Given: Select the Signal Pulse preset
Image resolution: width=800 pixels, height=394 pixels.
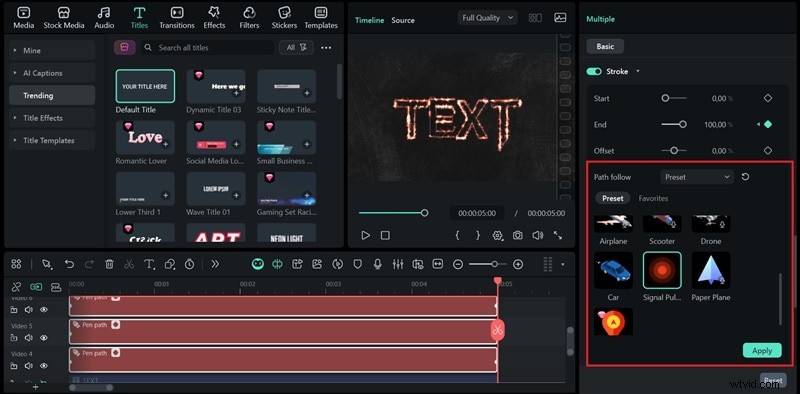Looking at the screenshot, I should pyautogui.click(x=662, y=270).
